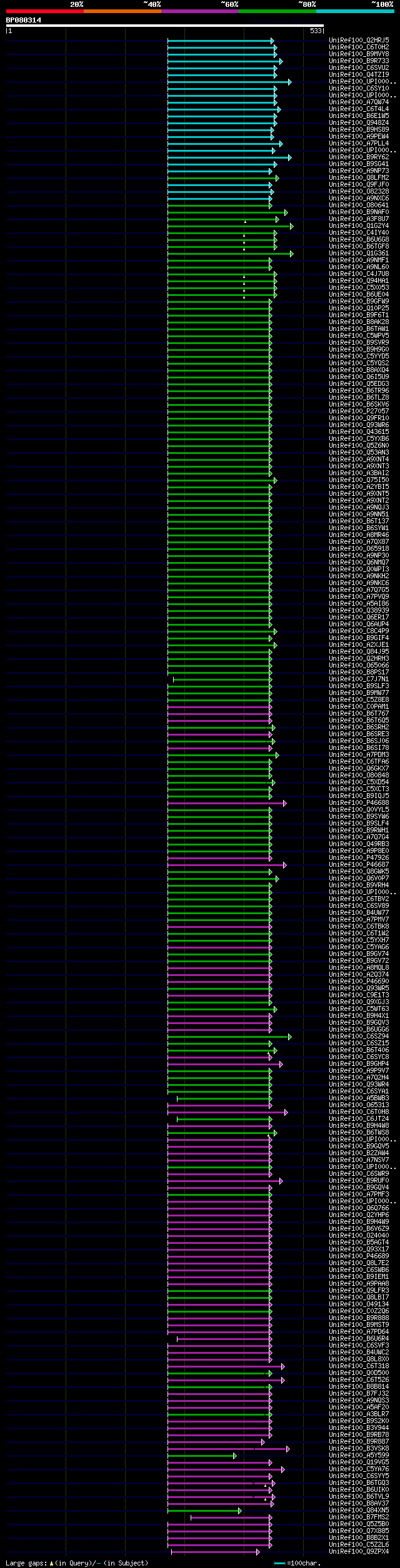Click label UniRef100_C4IY40
The width and height of the screenshot is (400, 1568).
coord(359,232)
